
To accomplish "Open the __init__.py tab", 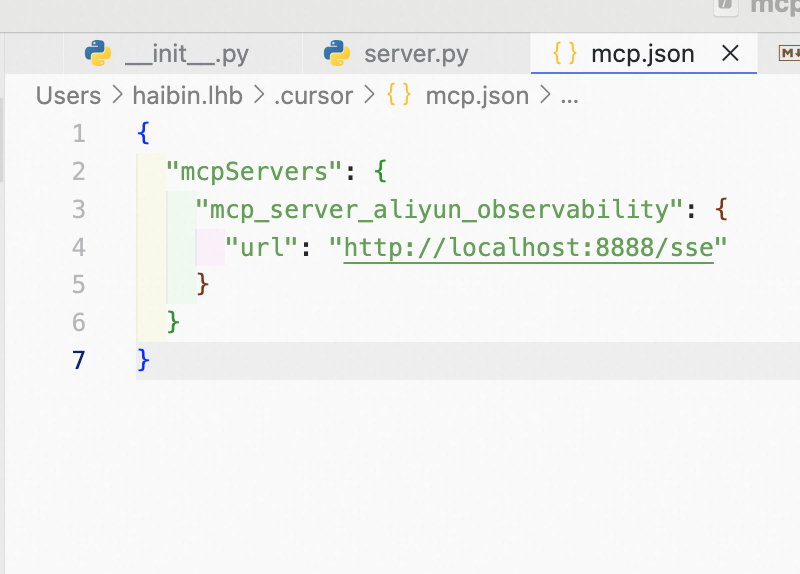I will coord(183,54).
